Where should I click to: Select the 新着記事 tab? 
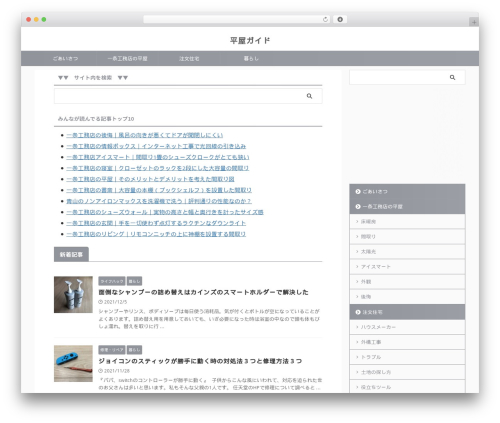71,254
